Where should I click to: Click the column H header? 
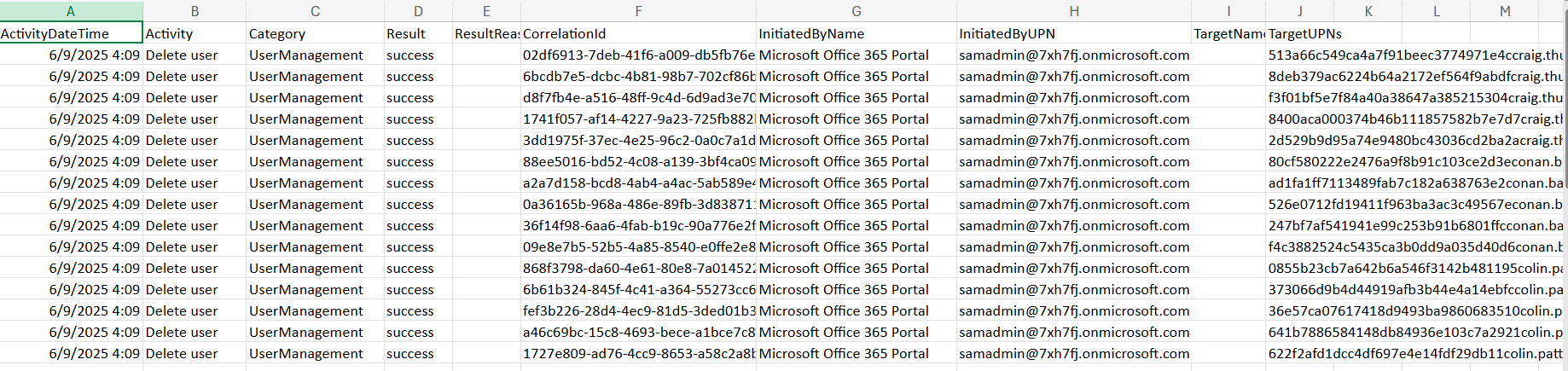[1074, 11]
